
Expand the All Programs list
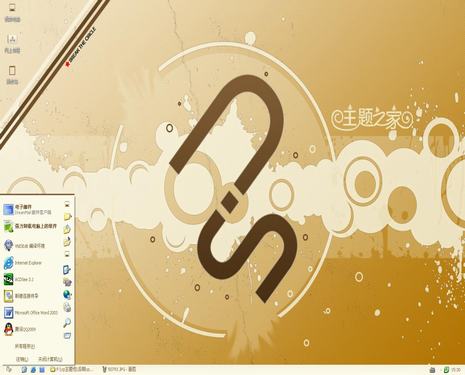click(x=25, y=346)
